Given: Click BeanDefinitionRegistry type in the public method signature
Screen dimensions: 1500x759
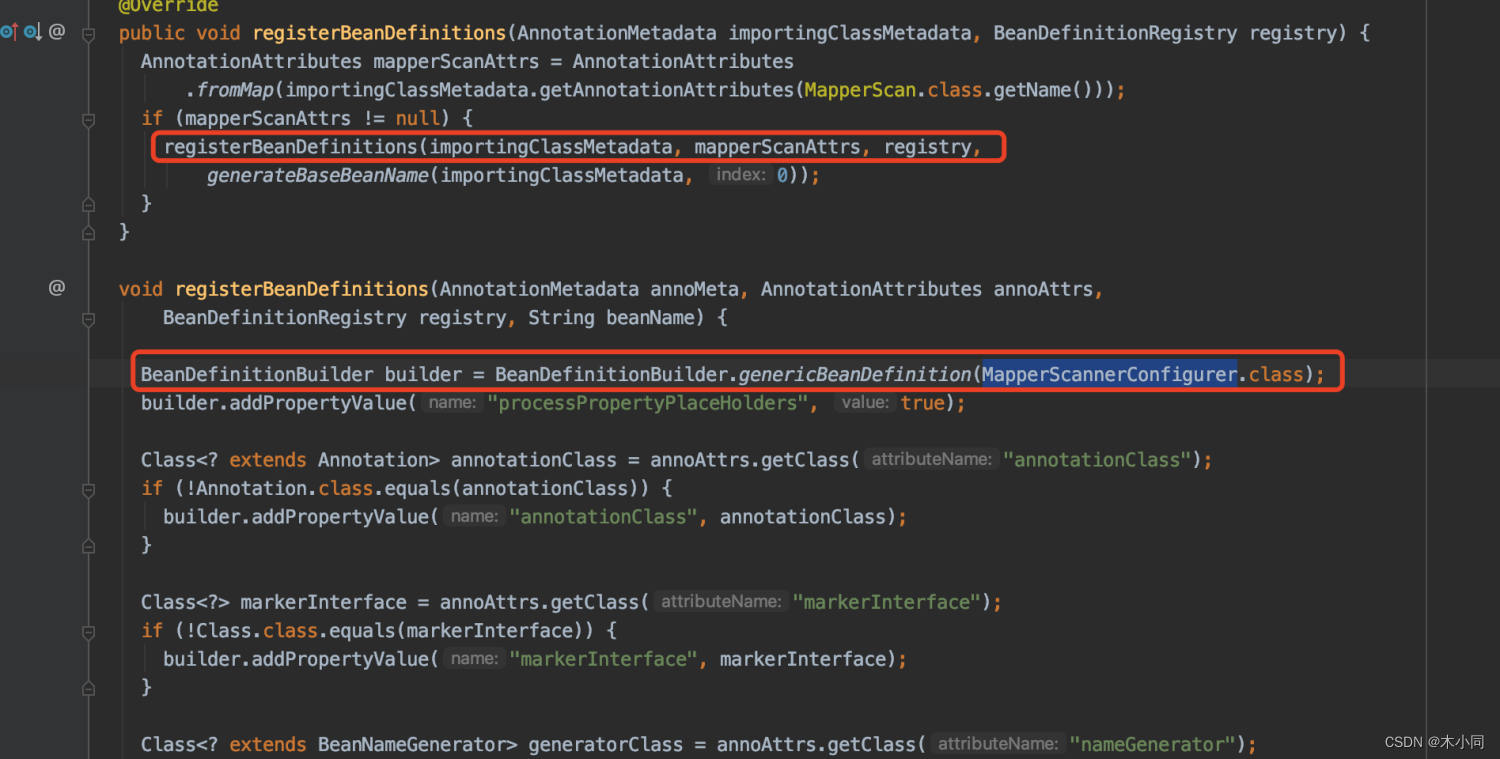Looking at the screenshot, I should 1115,33.
